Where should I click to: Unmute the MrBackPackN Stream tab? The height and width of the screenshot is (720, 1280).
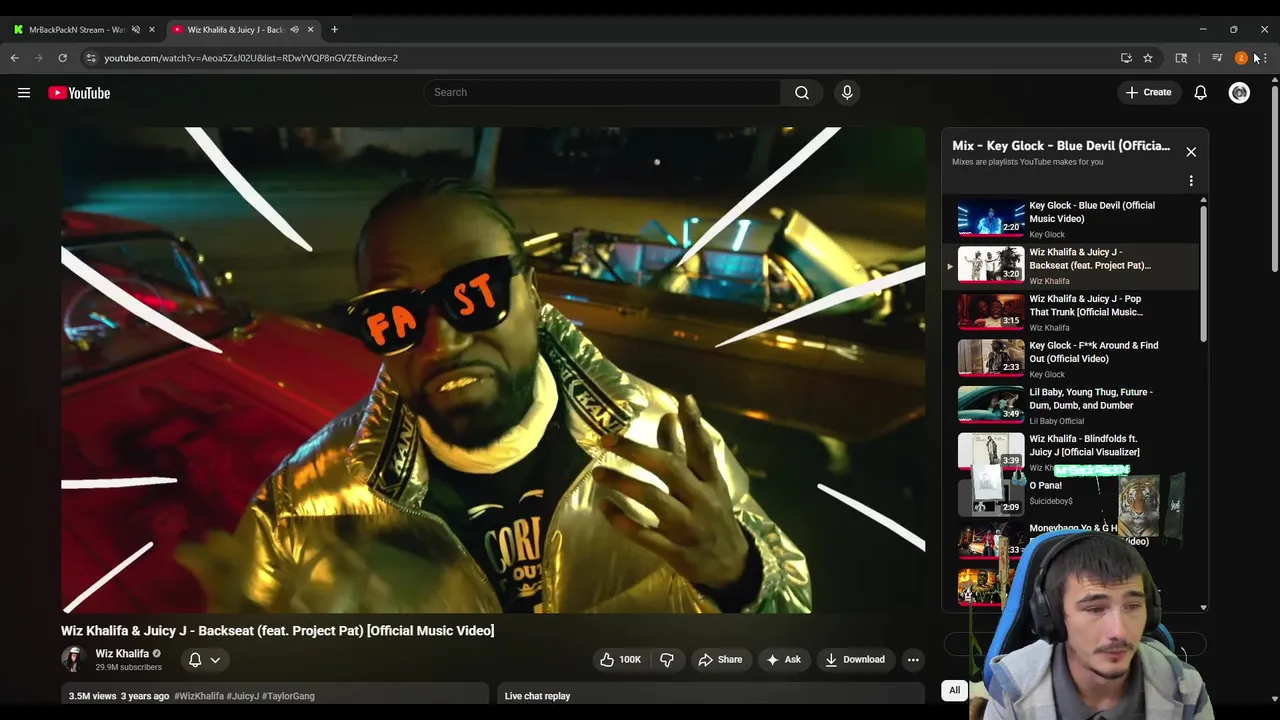[136, 30]
